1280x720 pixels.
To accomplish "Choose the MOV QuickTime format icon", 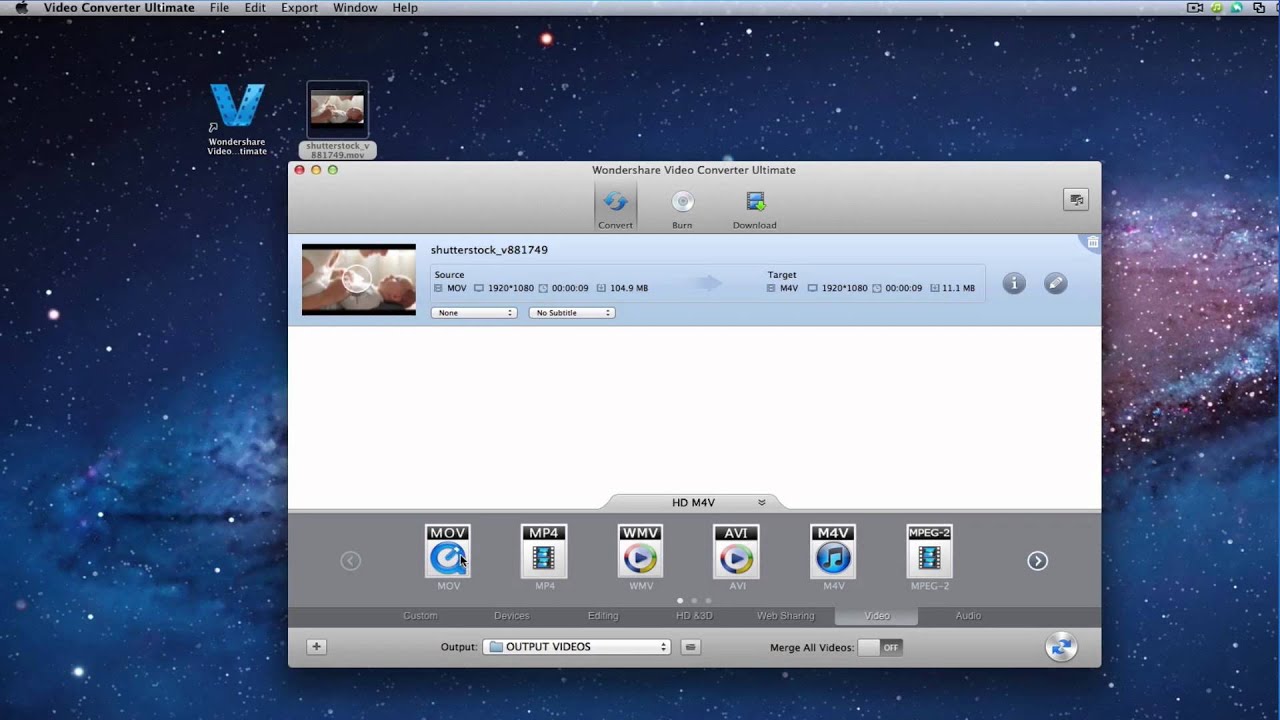I will [448, 551].
